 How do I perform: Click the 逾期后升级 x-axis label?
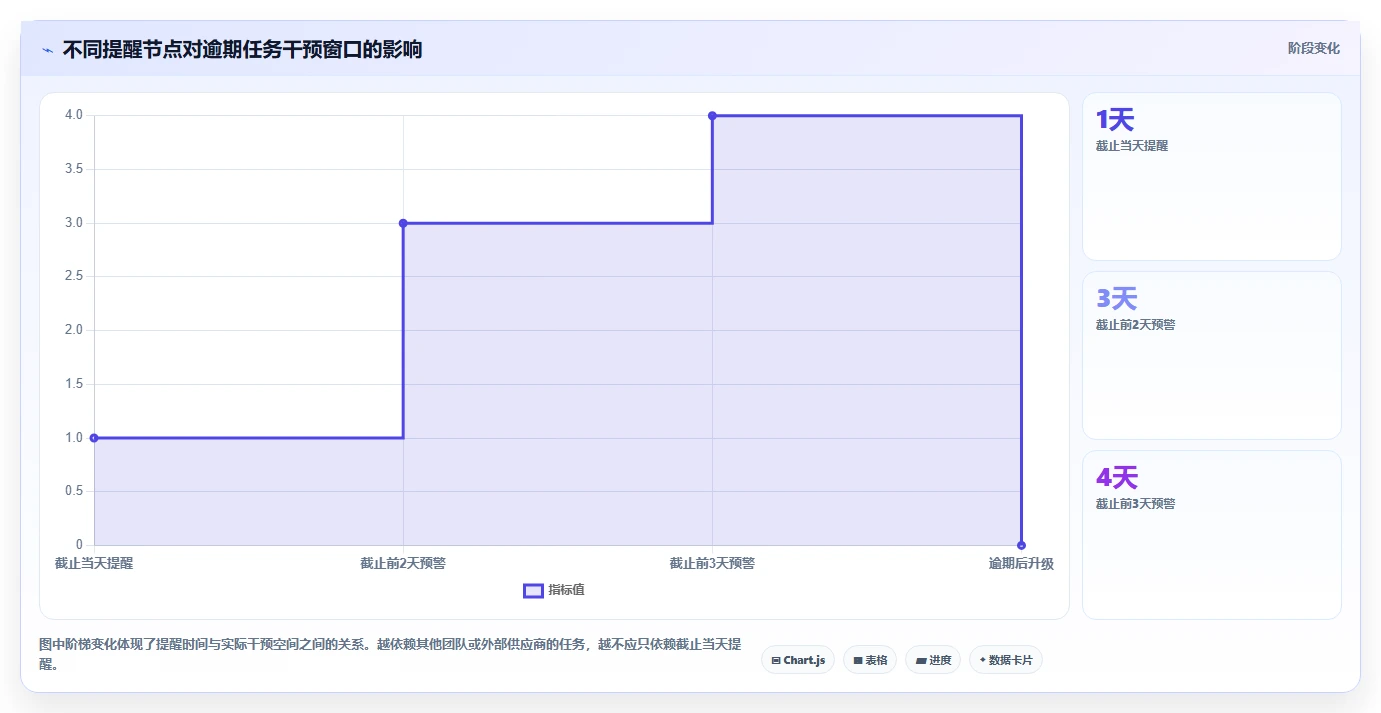coord(1021,564)
